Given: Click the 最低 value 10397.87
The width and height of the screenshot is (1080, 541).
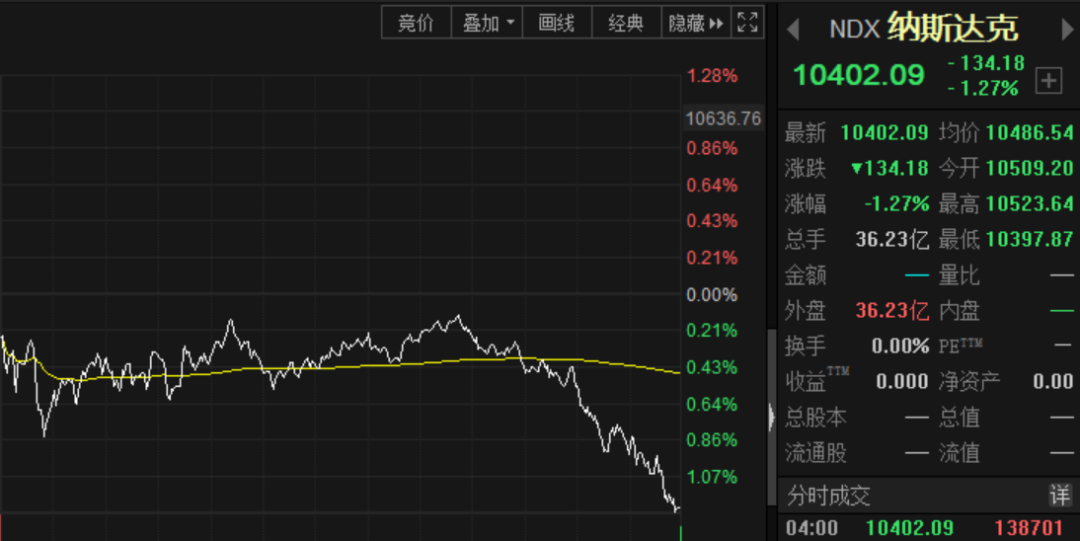Looking at the screenshot, I should (x=1030, y=239).
